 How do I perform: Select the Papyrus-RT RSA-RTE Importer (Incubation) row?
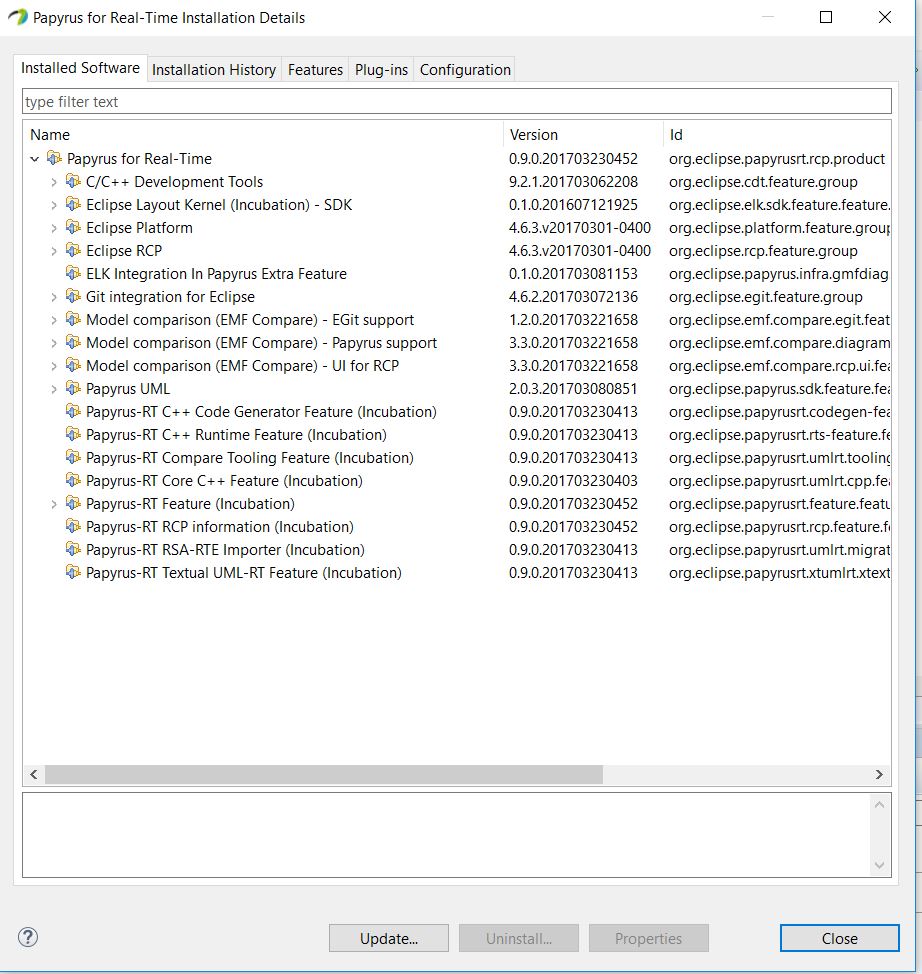pyautogui.click(x=457, y=549)
